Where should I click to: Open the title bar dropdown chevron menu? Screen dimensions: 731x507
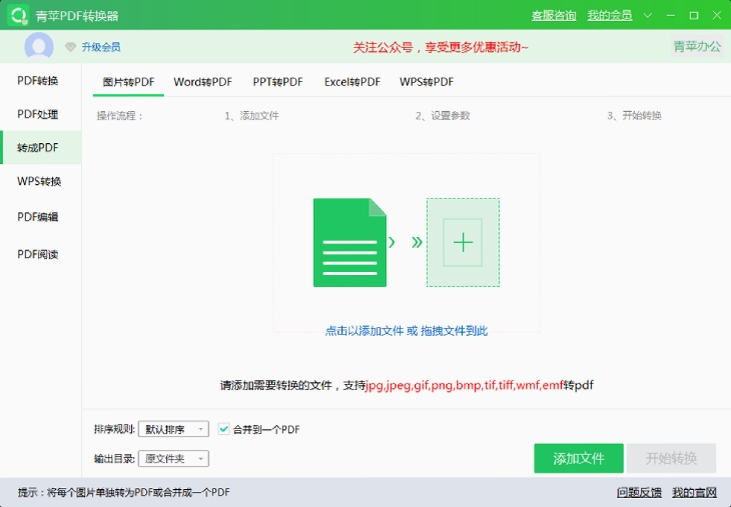point(648,15)
